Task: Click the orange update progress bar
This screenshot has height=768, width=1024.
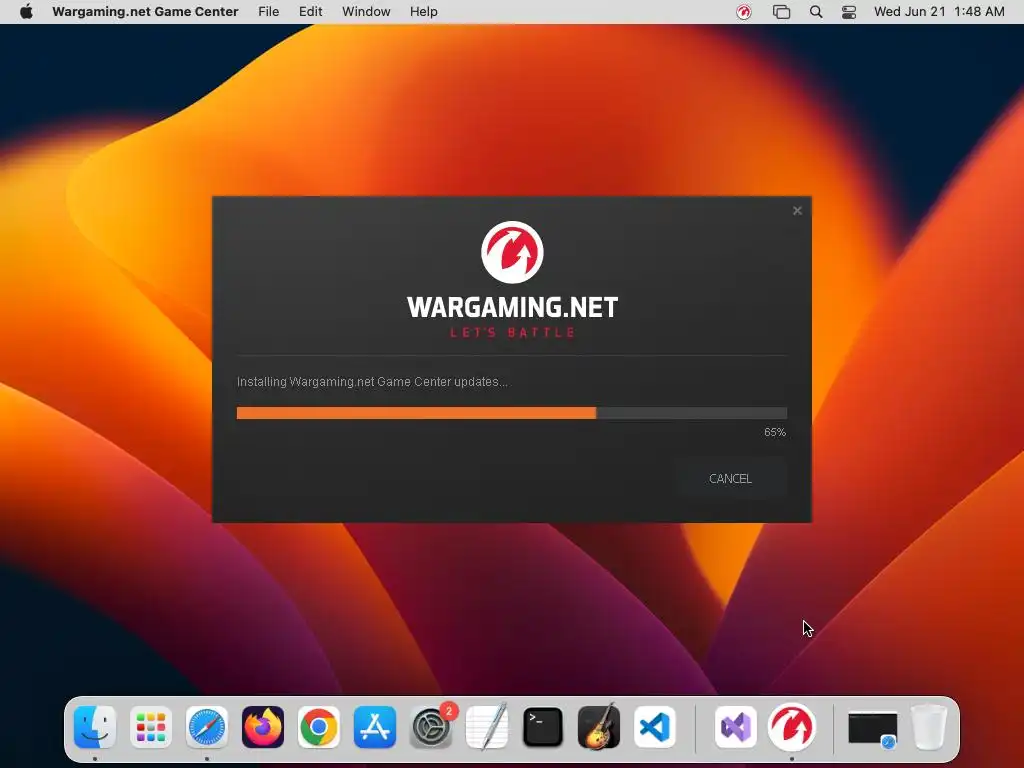Action: (x=511, y=413)
